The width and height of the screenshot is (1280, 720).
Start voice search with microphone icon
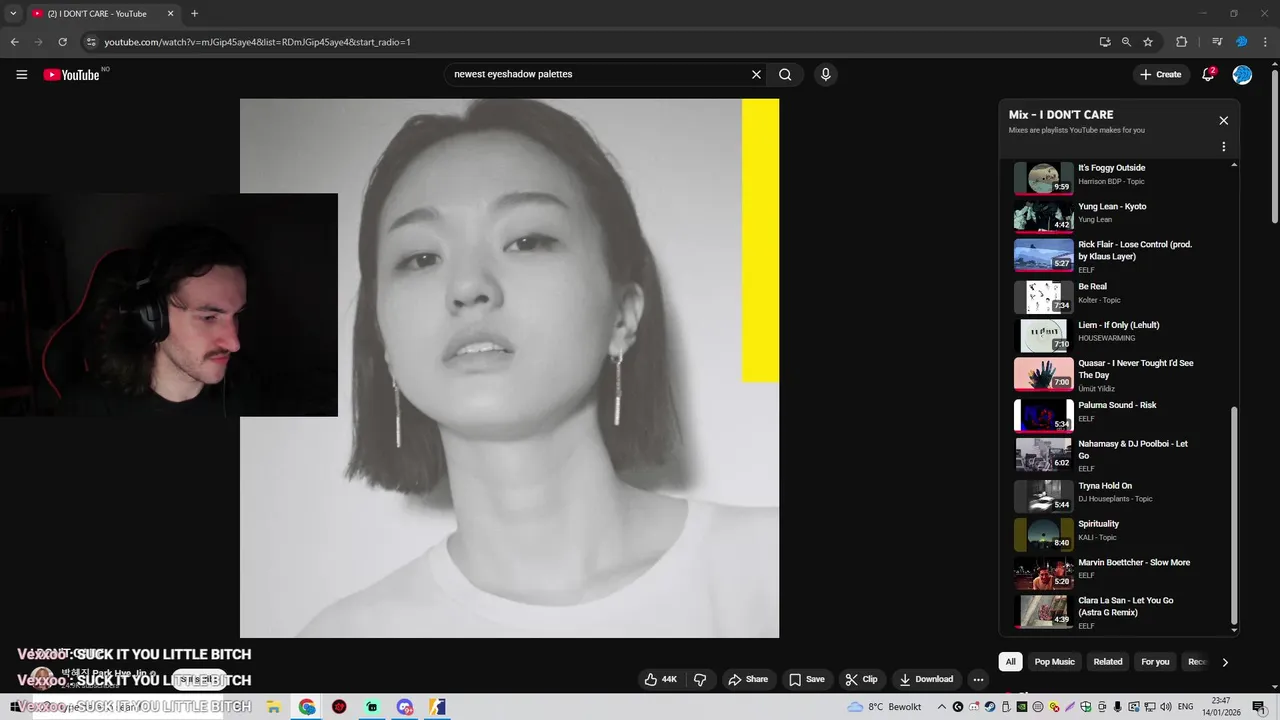[825, 74]
